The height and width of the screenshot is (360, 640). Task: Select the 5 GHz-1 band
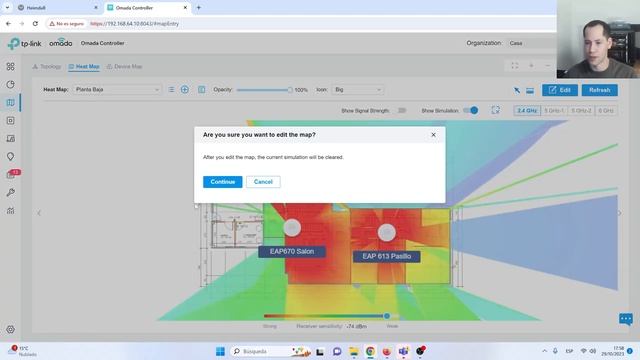point(554,111)
